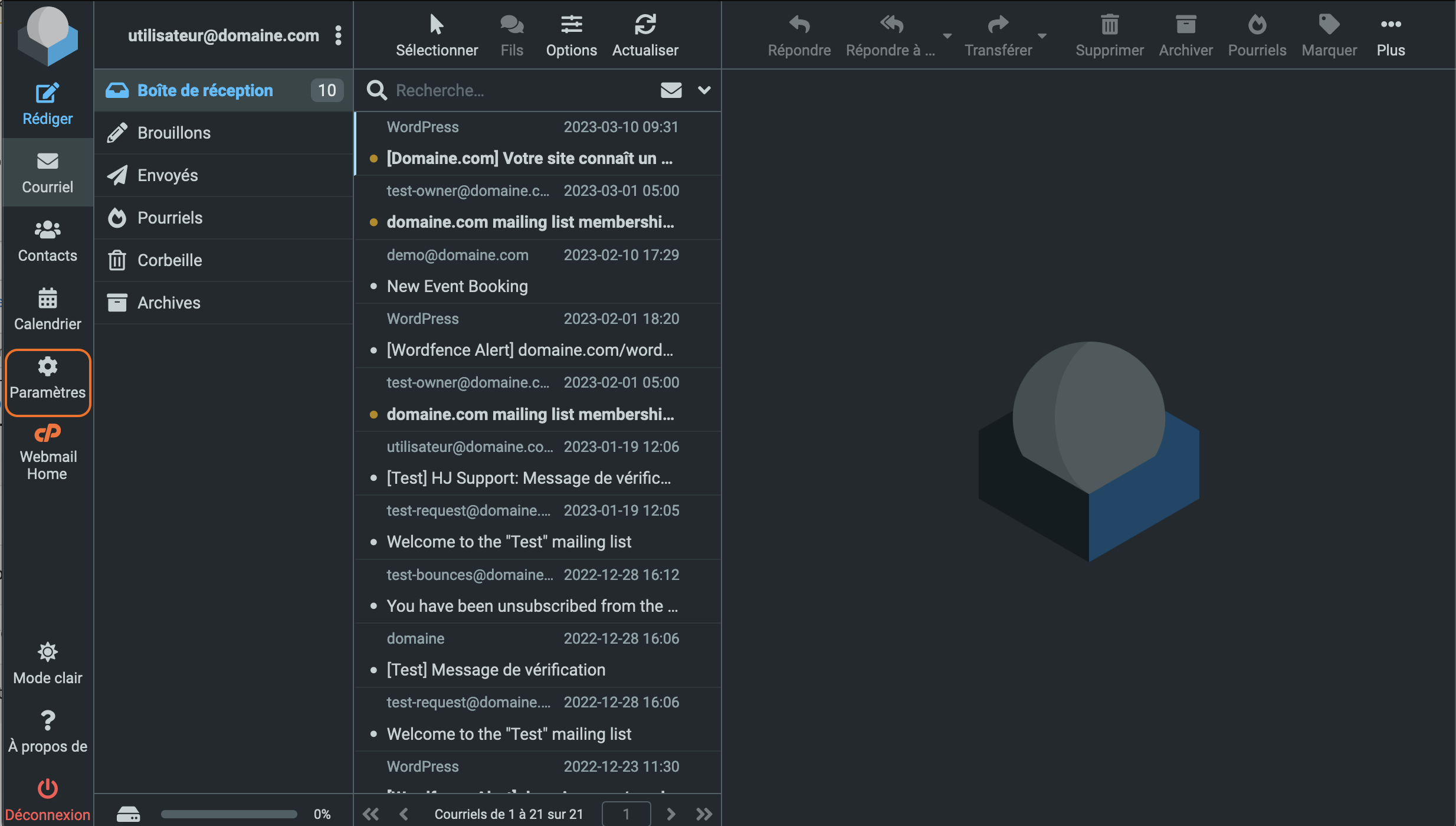The height and width of the screenshot is (826, 1456).
Task: Expand the search options chevron
Action: click(x=704, y=90)
